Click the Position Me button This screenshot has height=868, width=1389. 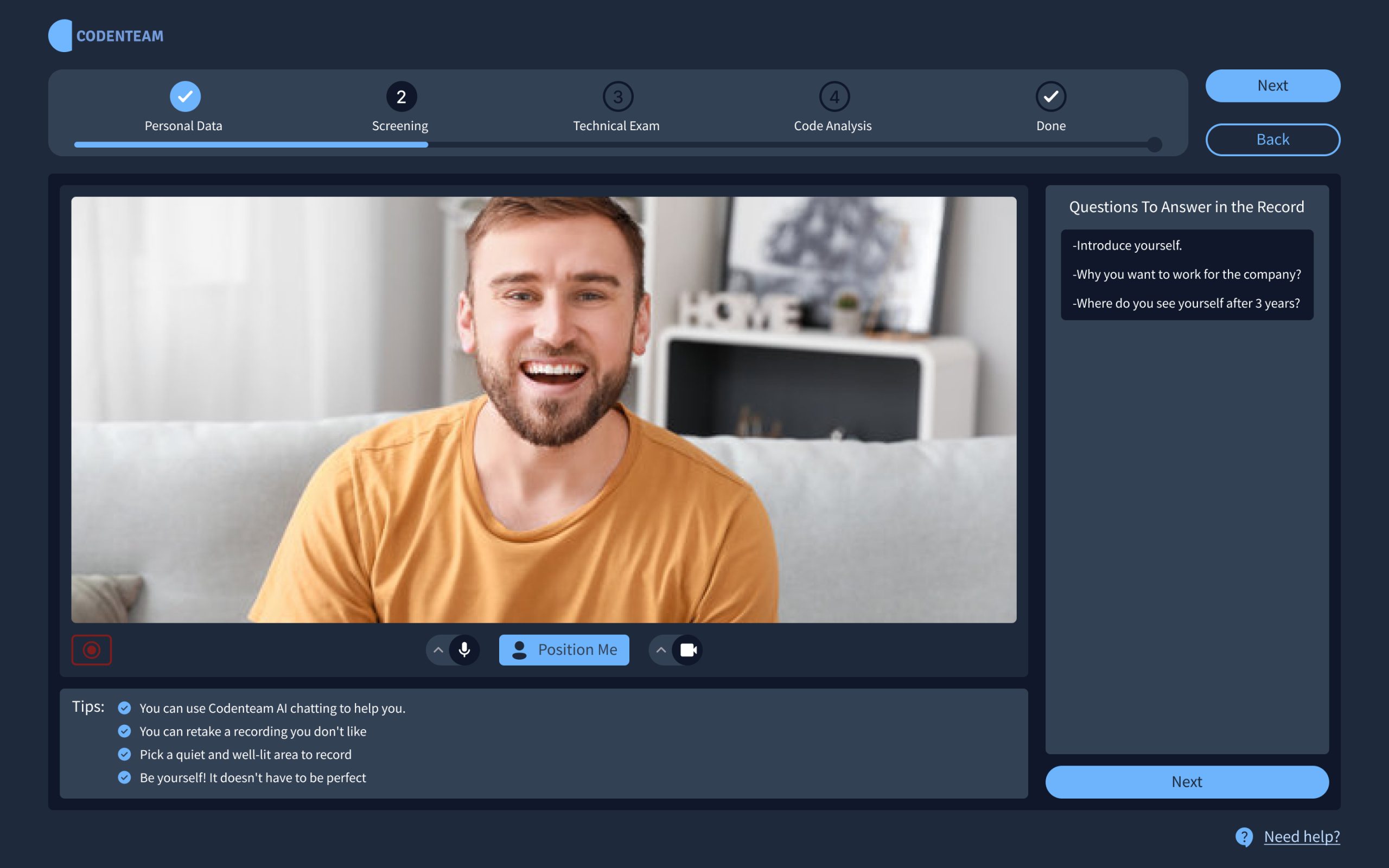(x=564, y=650)
